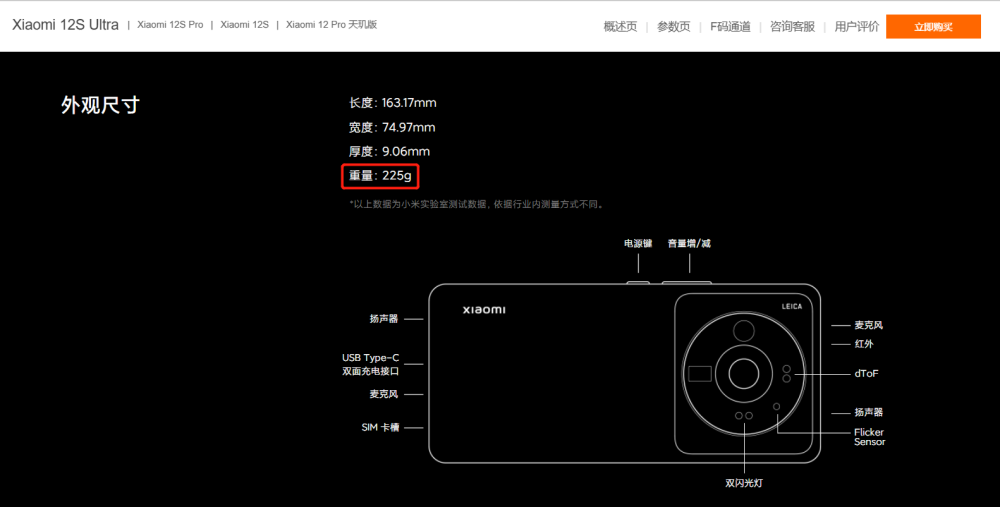
Task: Click the LEICA logo on camera module
Action: [791, 307]
